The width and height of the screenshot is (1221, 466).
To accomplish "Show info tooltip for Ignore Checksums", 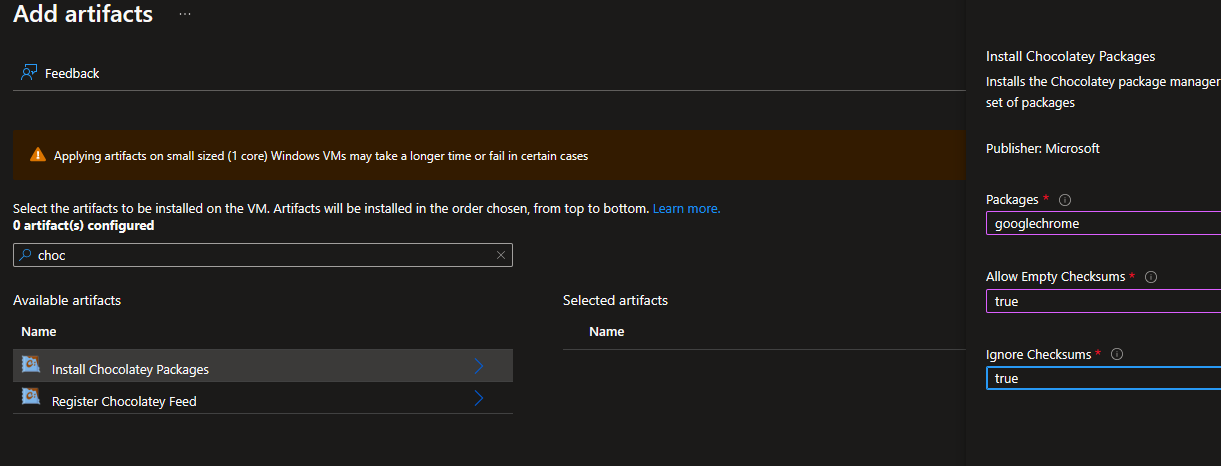I will [1117, 354].
